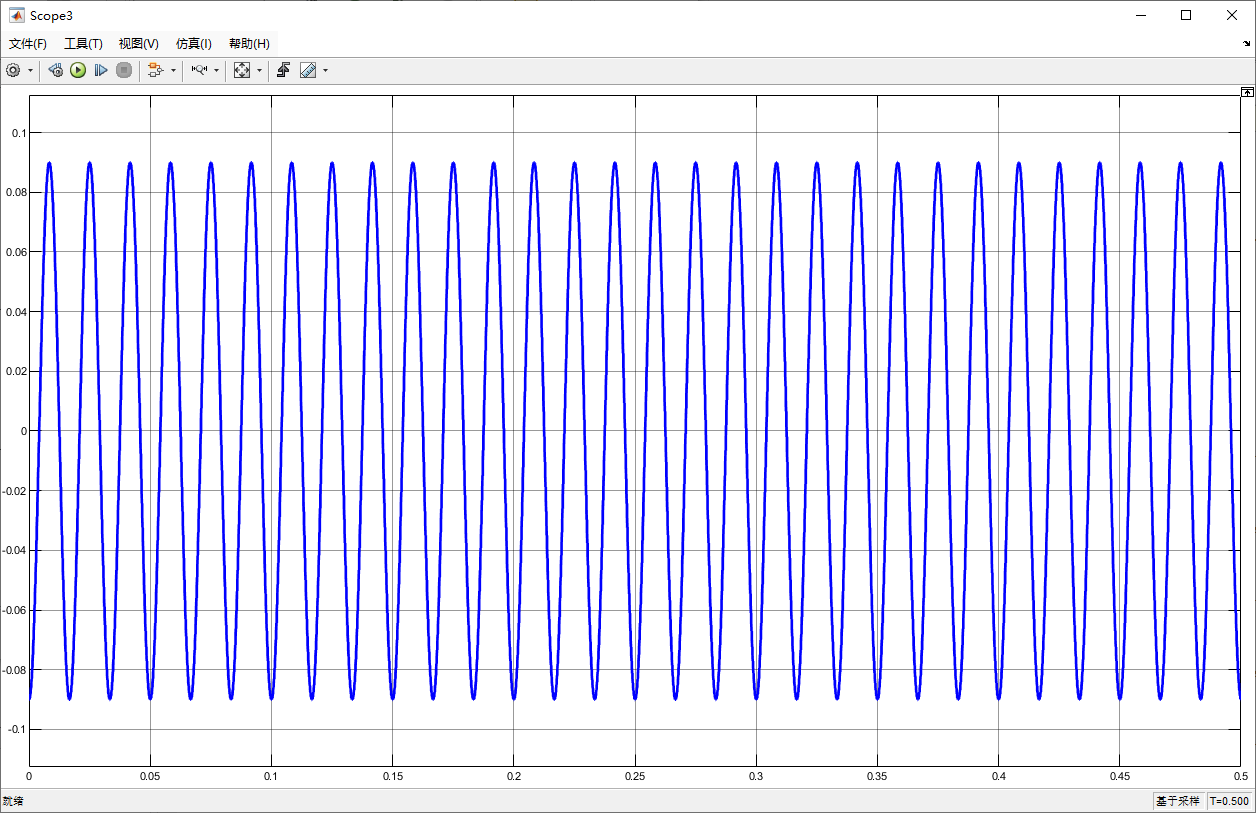
Task: Click the T=0.500 time status field
Action: pos(1229,801)
